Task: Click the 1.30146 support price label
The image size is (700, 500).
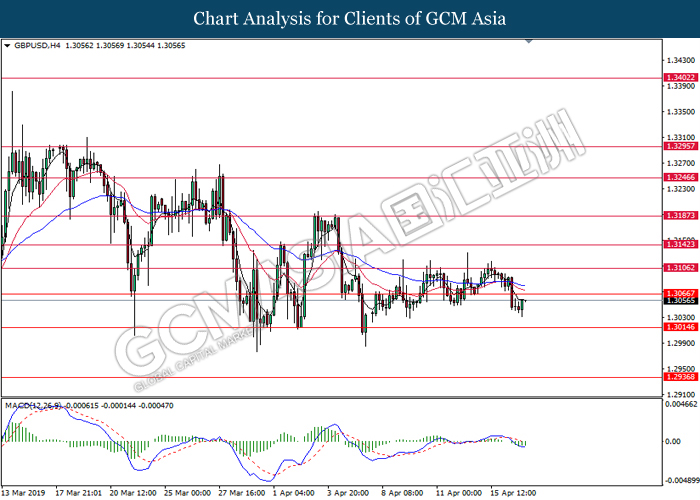Action: (x=678, y=327)
